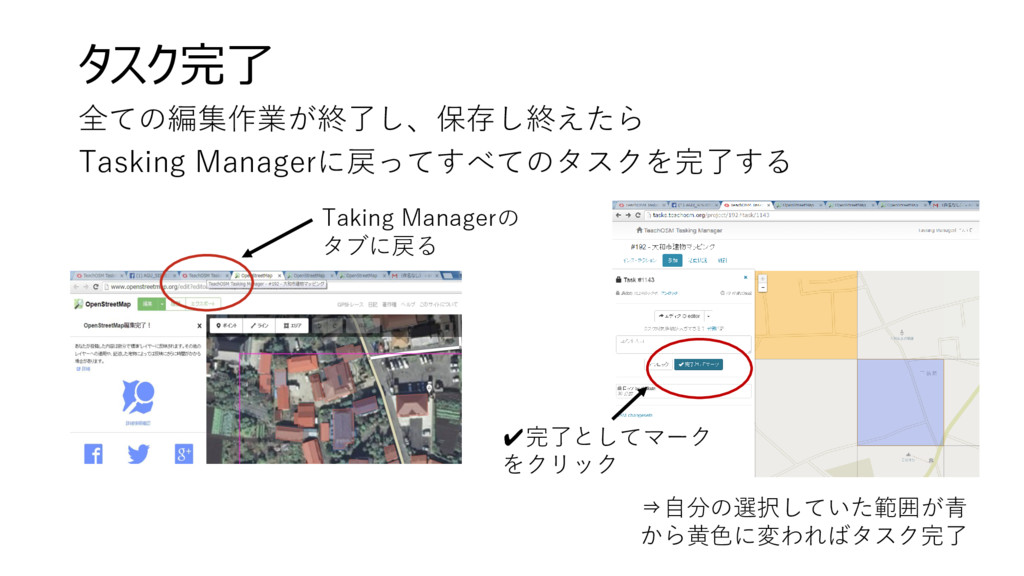Click the forward arrow in the Tasking Manager browser
The width and height of the screenshot is (1024, 576).
coord(628,215)
